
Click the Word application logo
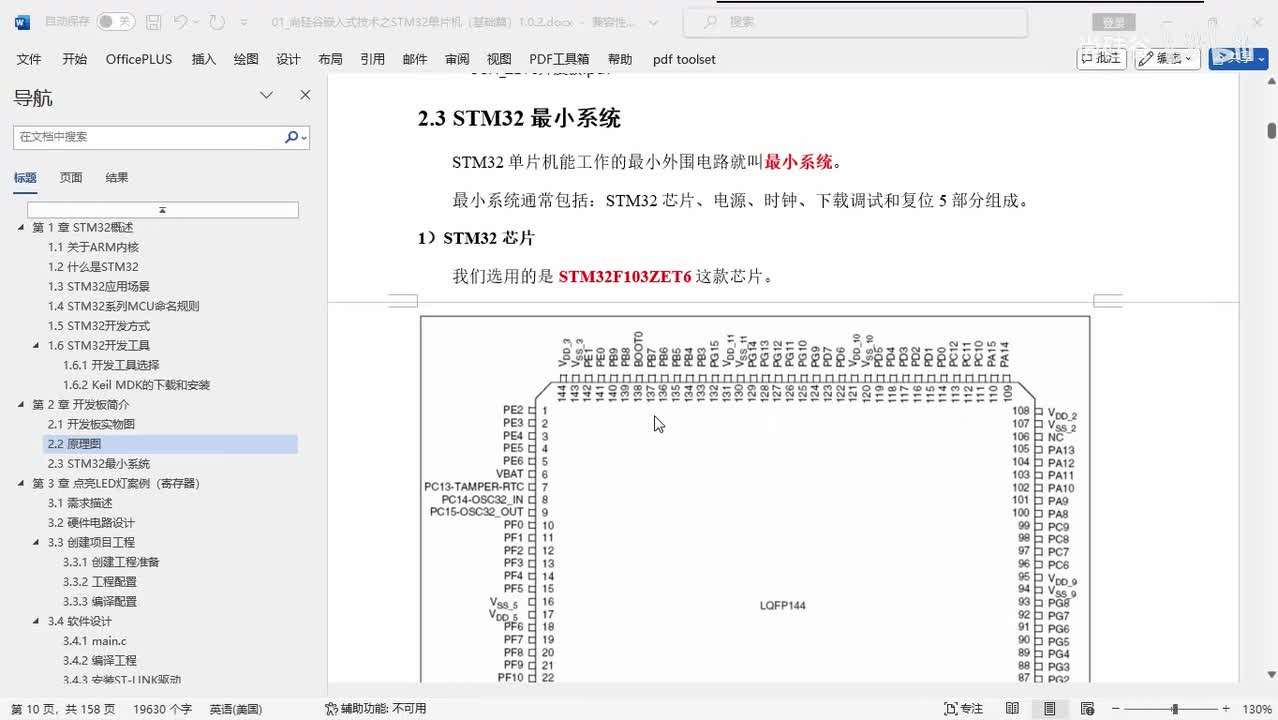[22, 21]
